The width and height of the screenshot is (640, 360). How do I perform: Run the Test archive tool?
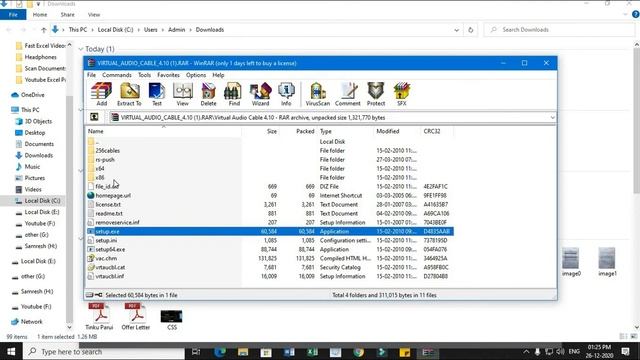pos(157,94)
